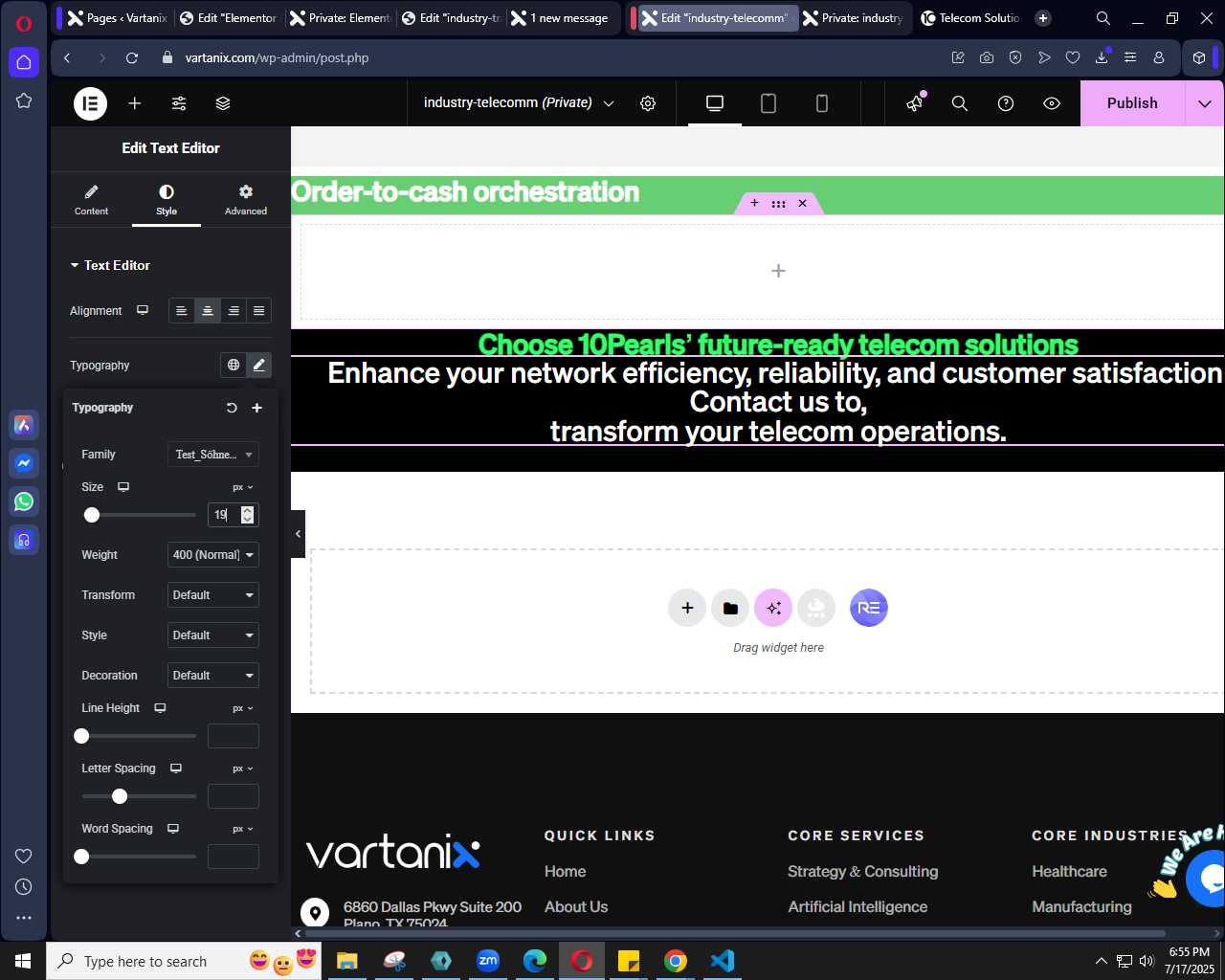This screenshot has width=1225, height=980.
Task: Open Family font dropdown
Action: (213, 455)
